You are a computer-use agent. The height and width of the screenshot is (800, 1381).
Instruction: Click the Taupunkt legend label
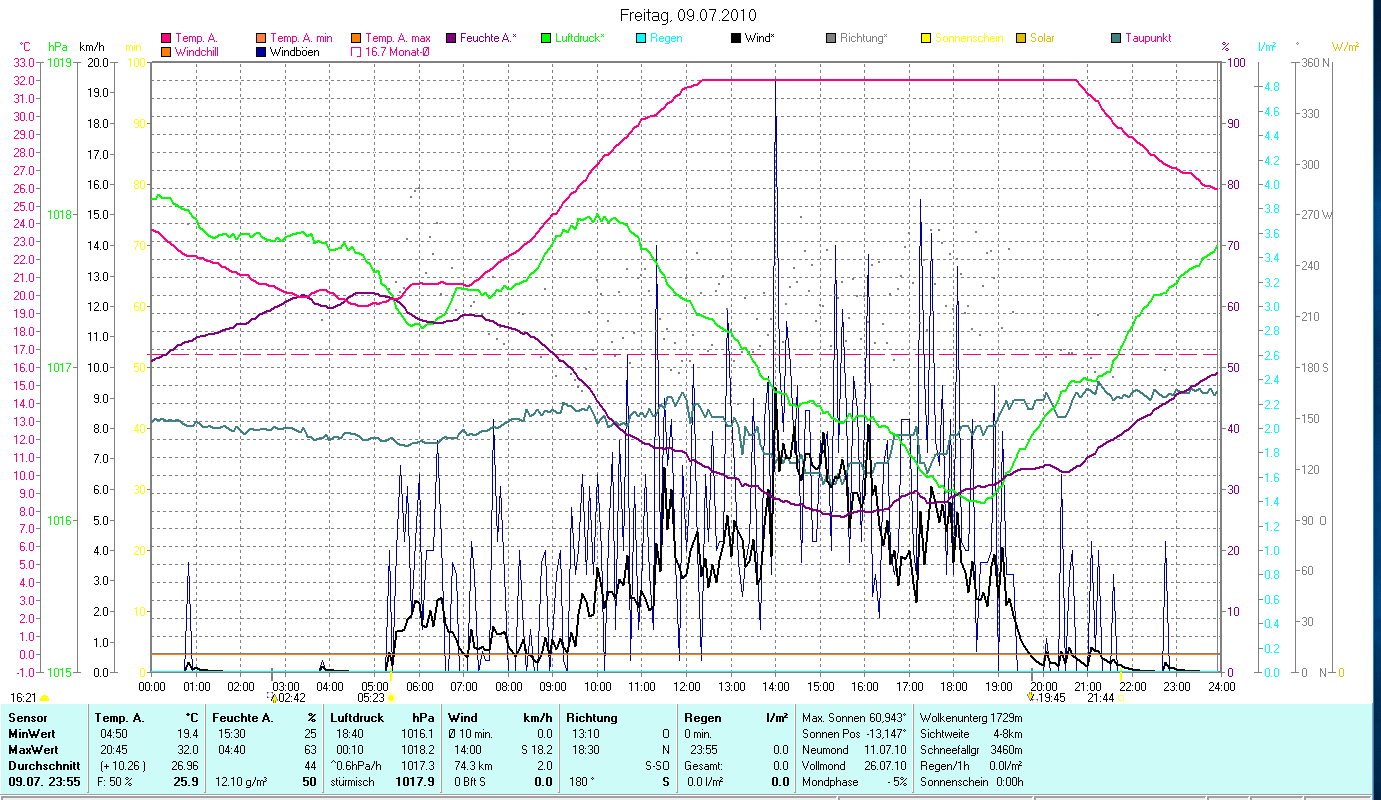[1148, 38]
